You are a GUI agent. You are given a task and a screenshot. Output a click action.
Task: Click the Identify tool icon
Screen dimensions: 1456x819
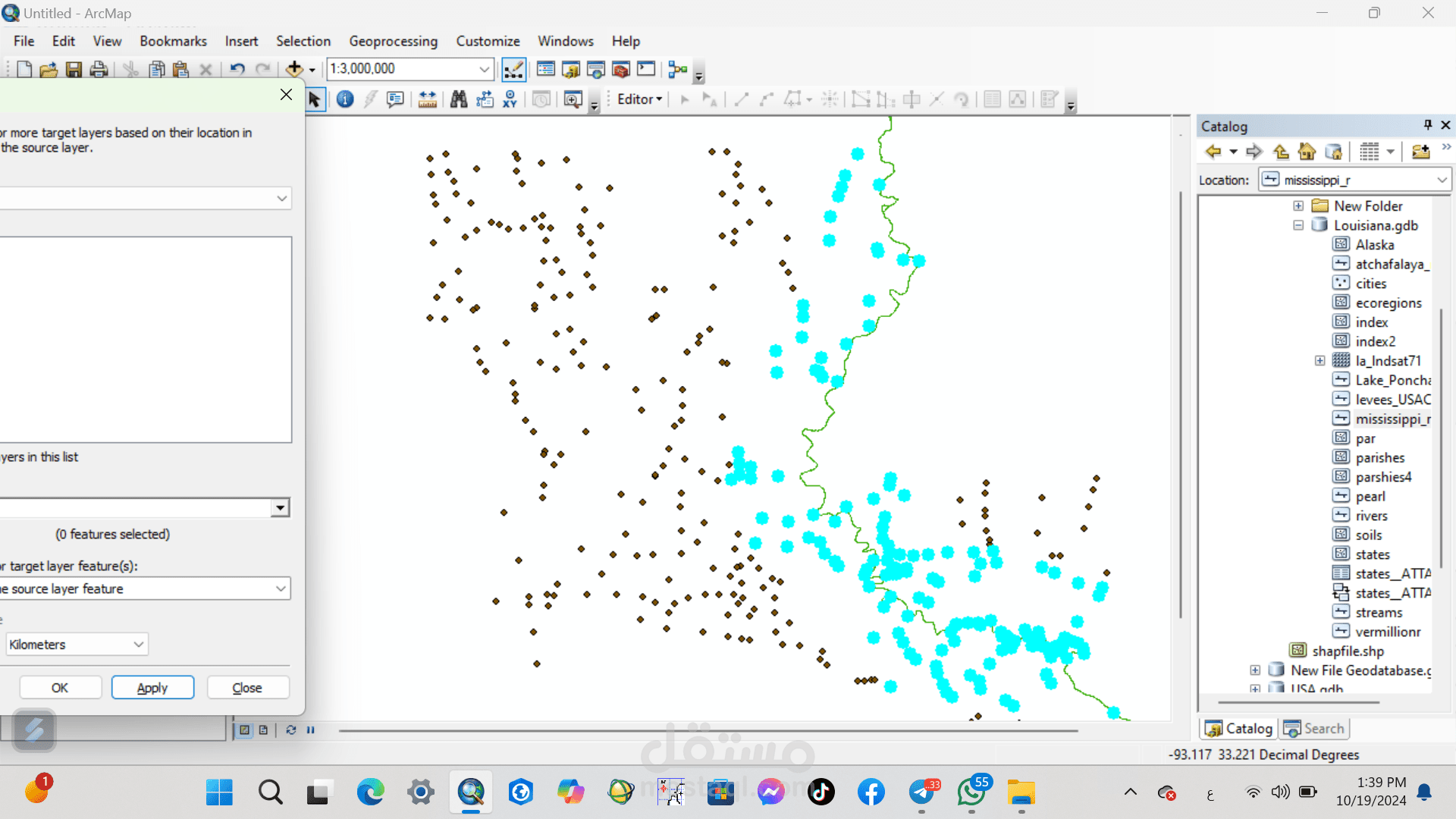pos(345,99)
